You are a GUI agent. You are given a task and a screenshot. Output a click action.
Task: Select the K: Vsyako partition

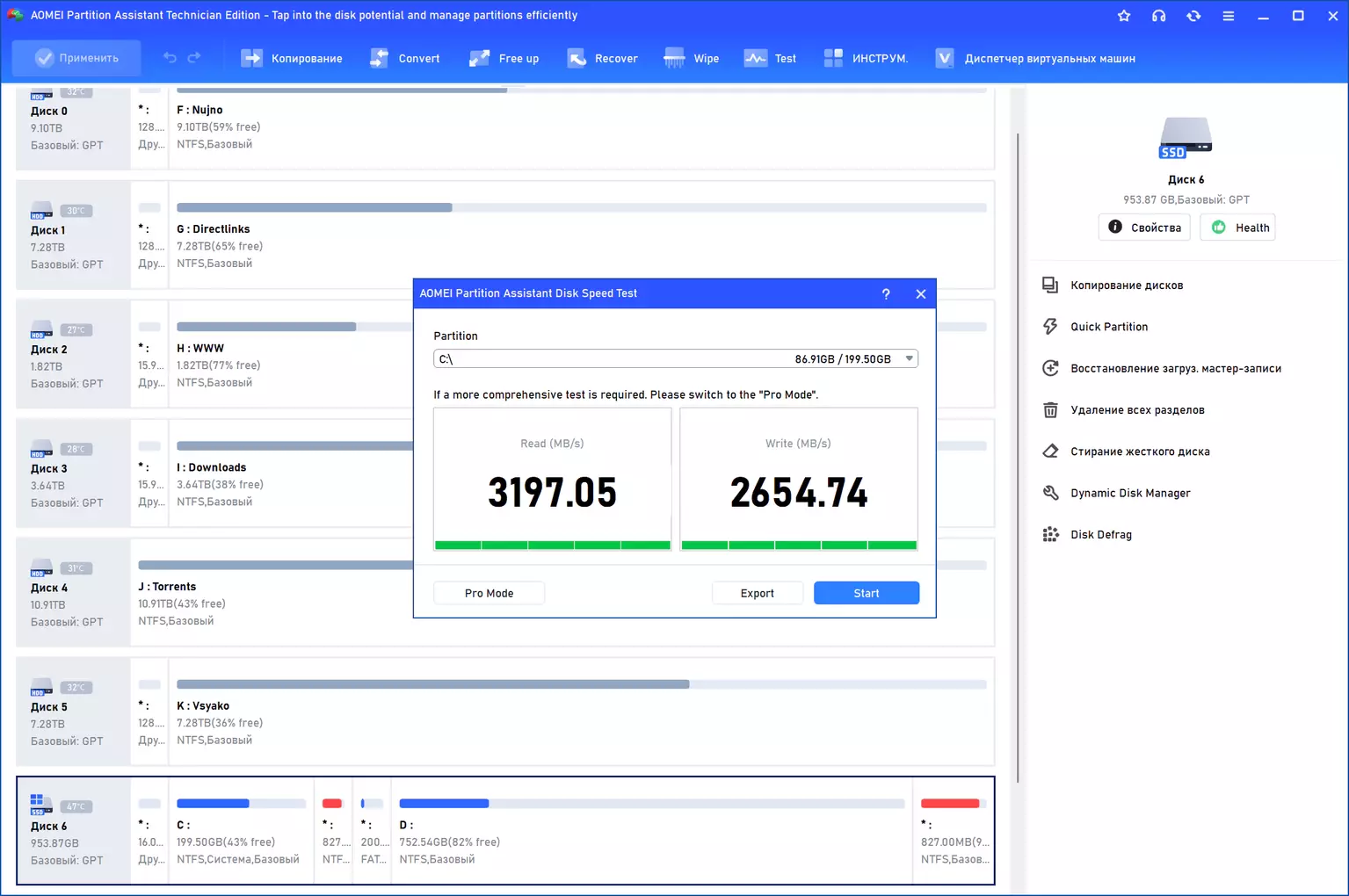[581, 712]
